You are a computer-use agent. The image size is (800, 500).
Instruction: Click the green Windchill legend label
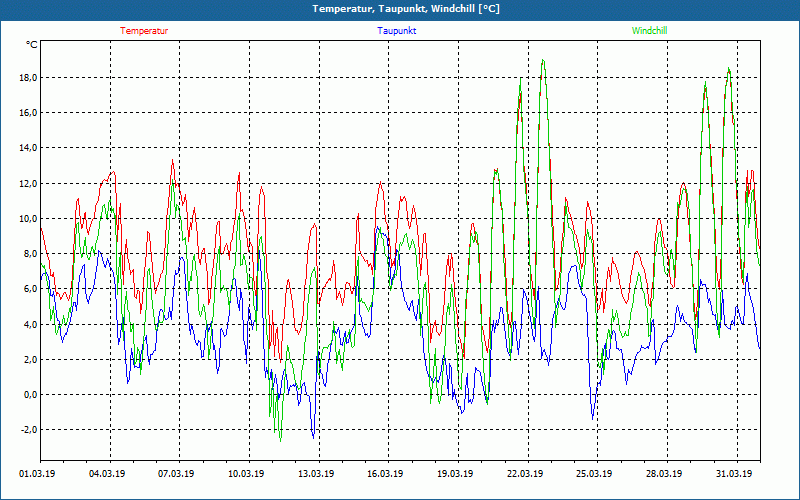[649, 31]
